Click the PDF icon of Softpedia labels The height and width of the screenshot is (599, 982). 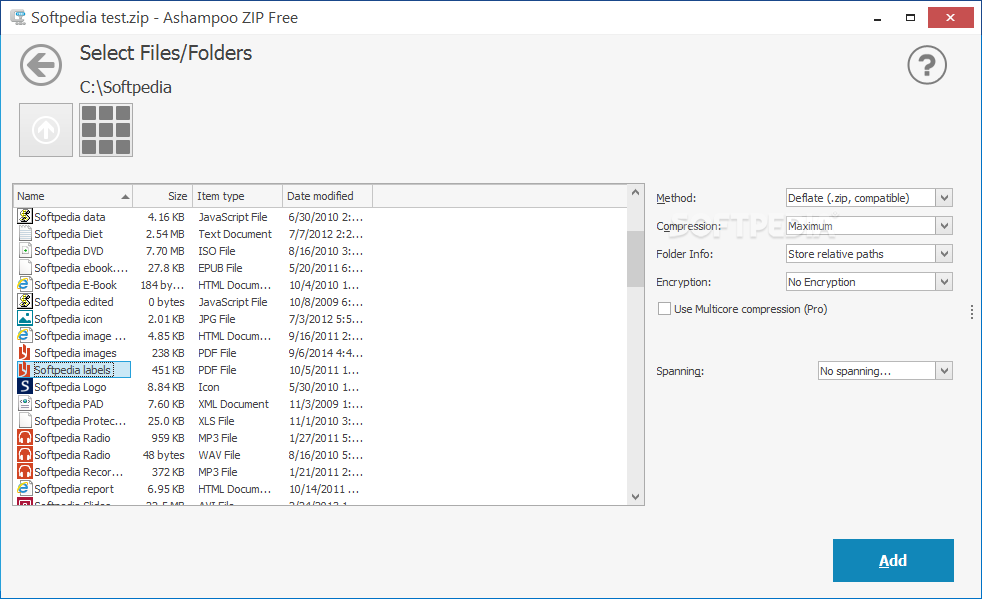24,370
